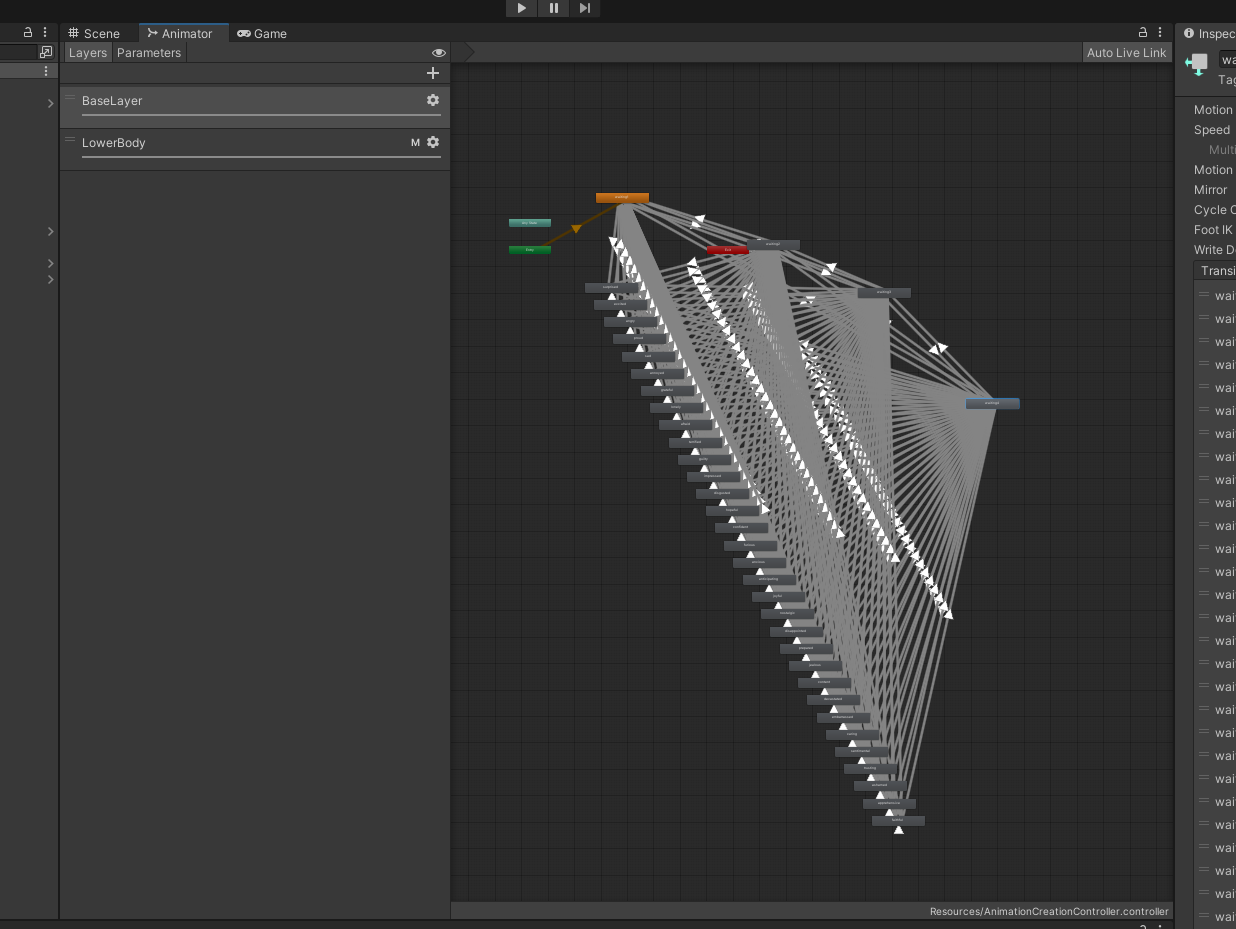Switch to the Scene tab

pyautogui.click(x=94, y=33)
